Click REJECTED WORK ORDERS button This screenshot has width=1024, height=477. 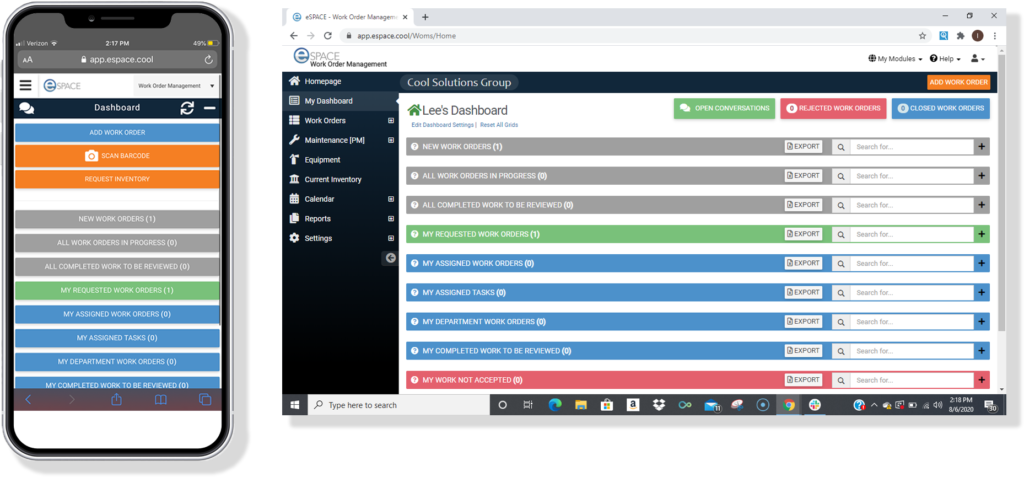(833, 108)
